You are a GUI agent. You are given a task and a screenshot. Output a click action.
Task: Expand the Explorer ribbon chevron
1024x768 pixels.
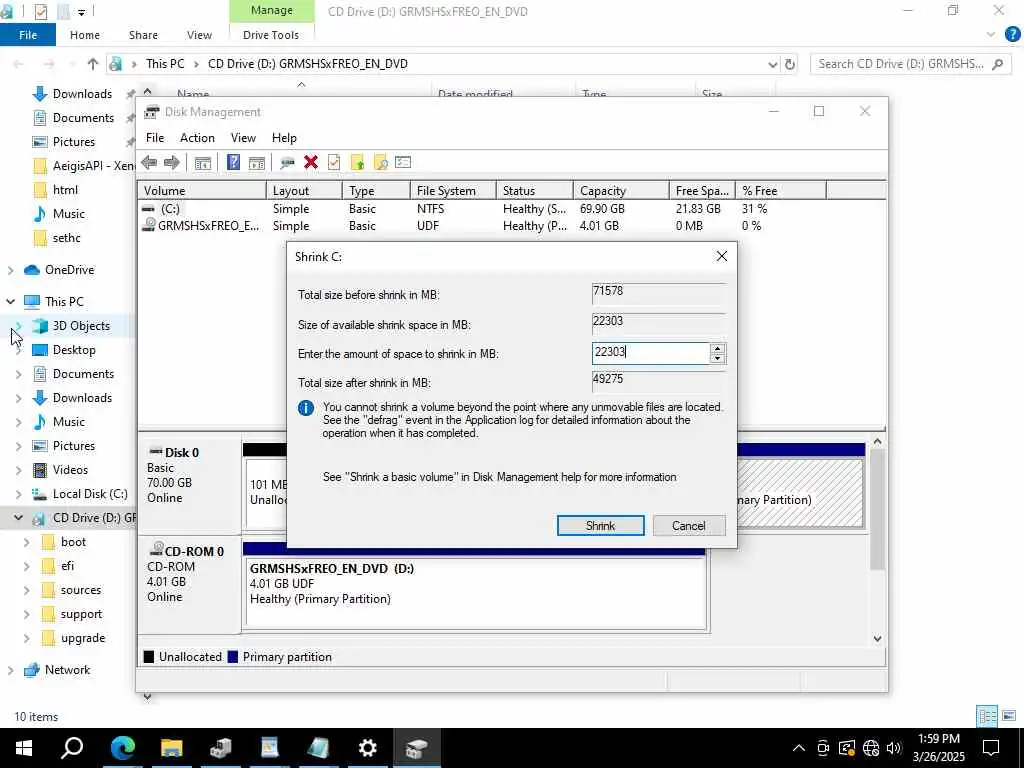click(x=991, y=35)
